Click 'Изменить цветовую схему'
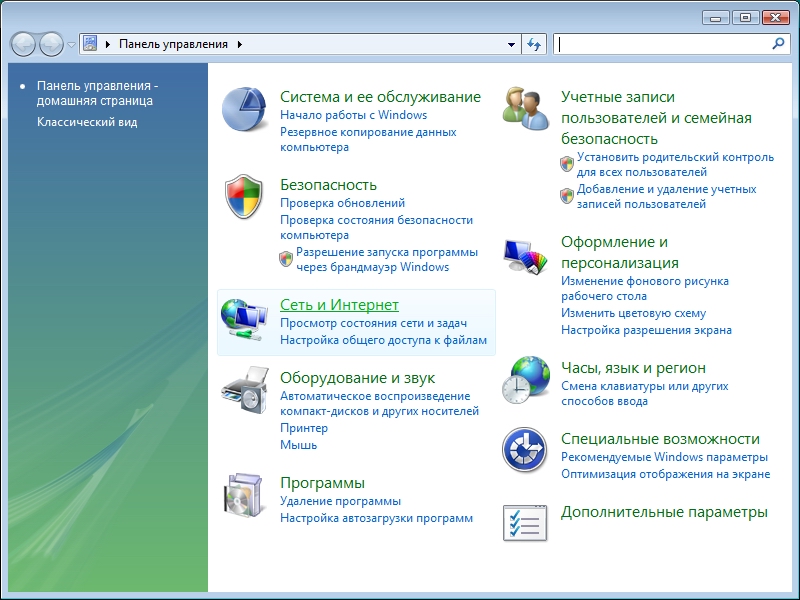 tap(634, 313)
